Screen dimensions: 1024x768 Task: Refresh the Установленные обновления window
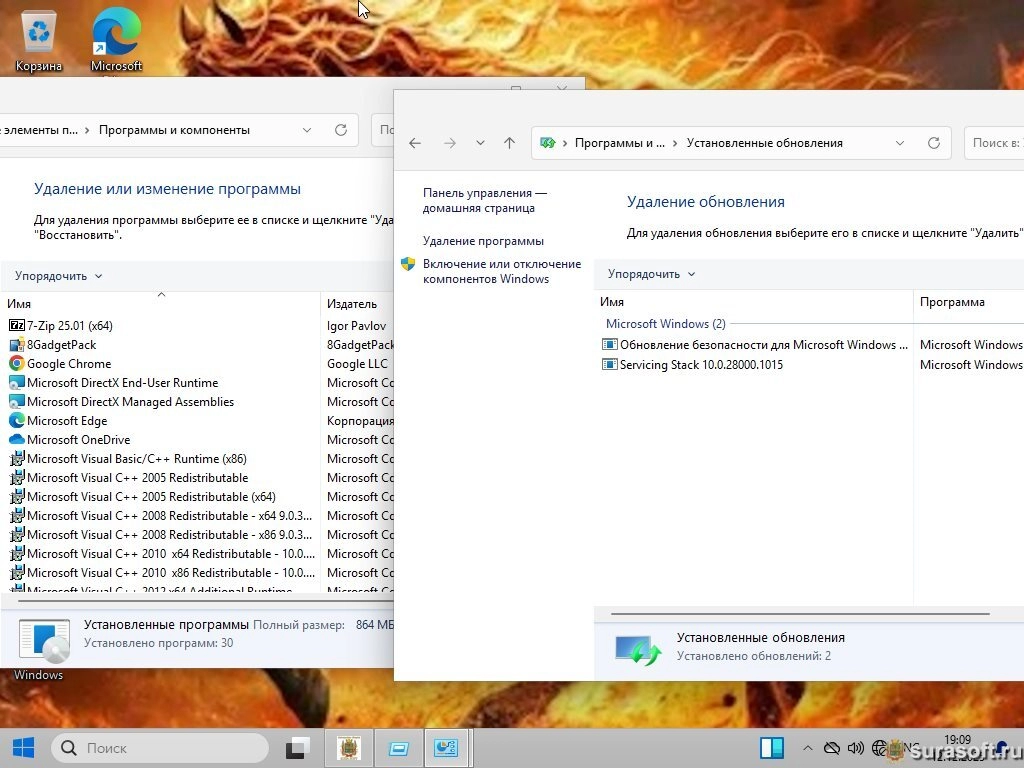coord(933,143)
